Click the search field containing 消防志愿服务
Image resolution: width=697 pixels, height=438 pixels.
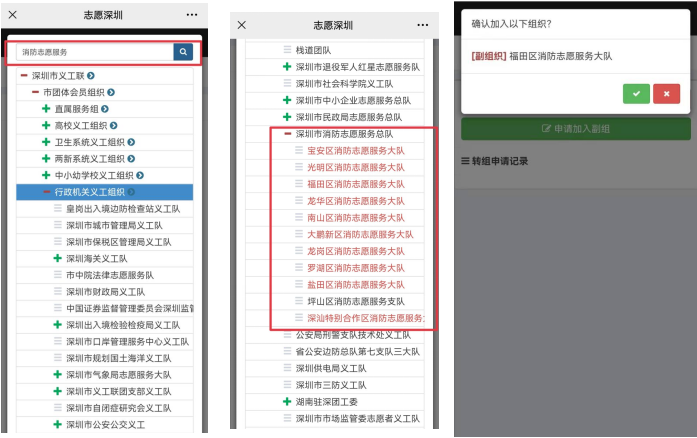click(95, 52)
